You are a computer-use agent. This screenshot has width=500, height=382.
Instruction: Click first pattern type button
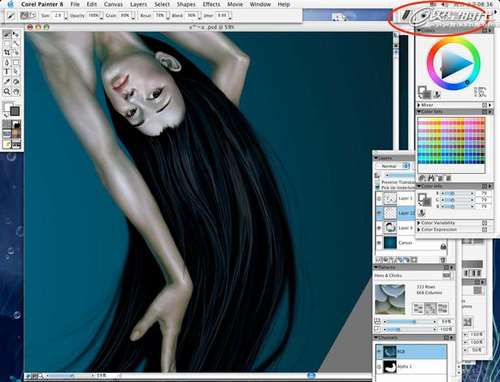click(418, 308)
